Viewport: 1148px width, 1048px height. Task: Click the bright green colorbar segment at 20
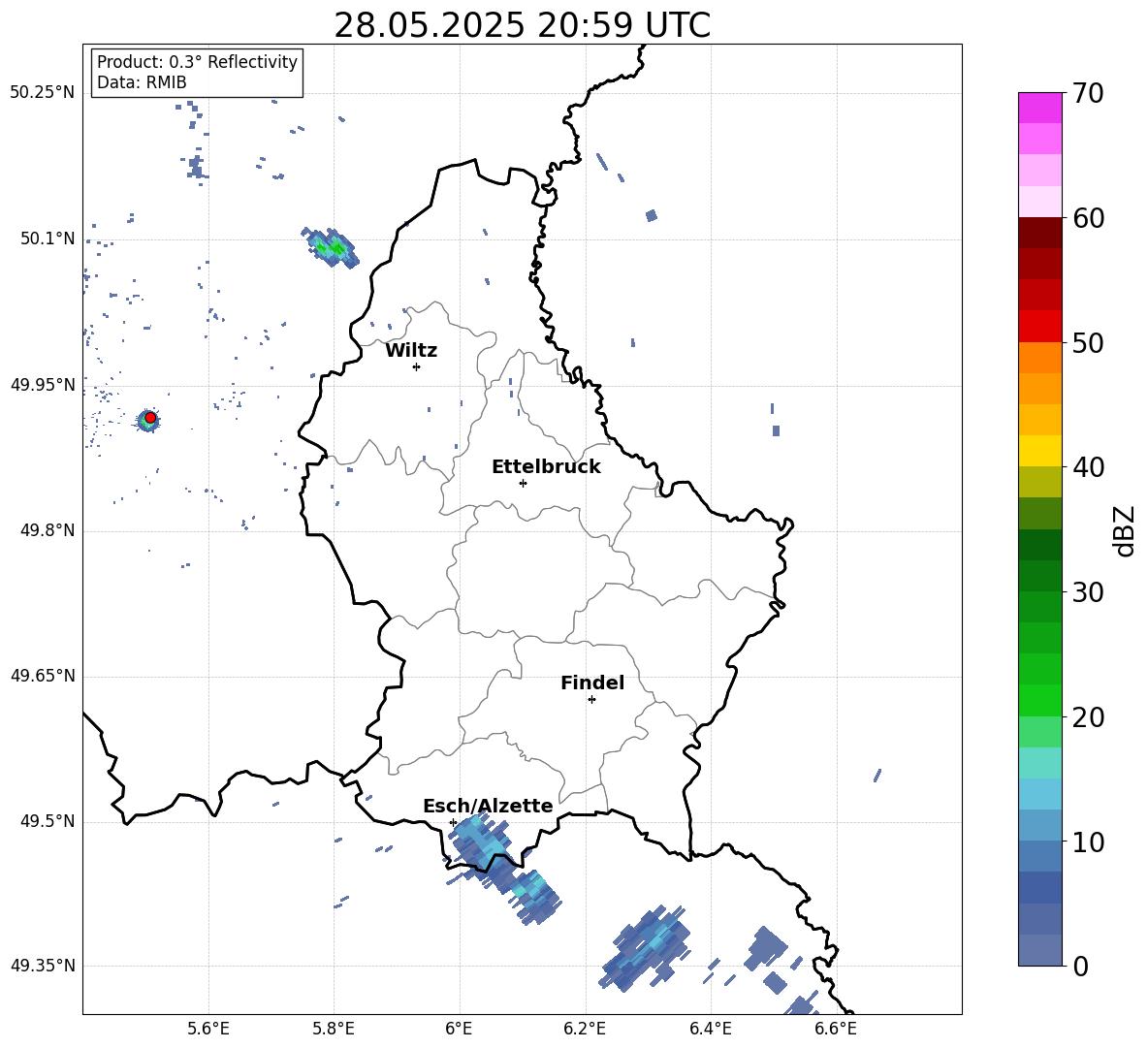(1039, 700)
